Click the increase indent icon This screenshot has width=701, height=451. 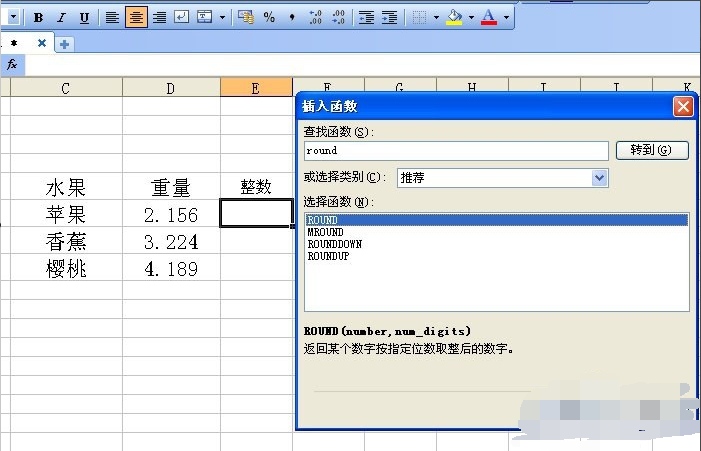coord(389,17)
